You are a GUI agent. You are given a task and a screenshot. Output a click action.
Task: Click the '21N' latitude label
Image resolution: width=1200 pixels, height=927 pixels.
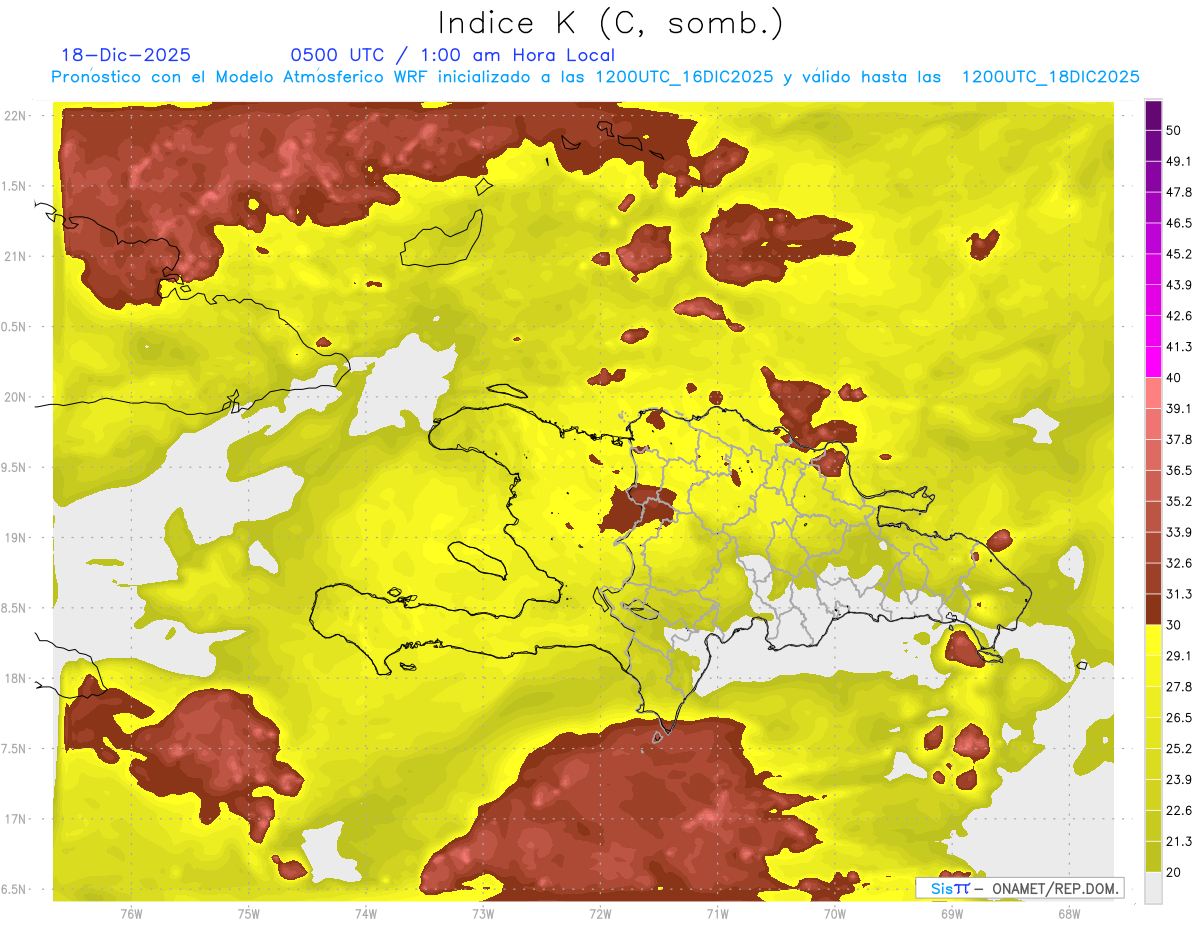click(x=16, y=256)
